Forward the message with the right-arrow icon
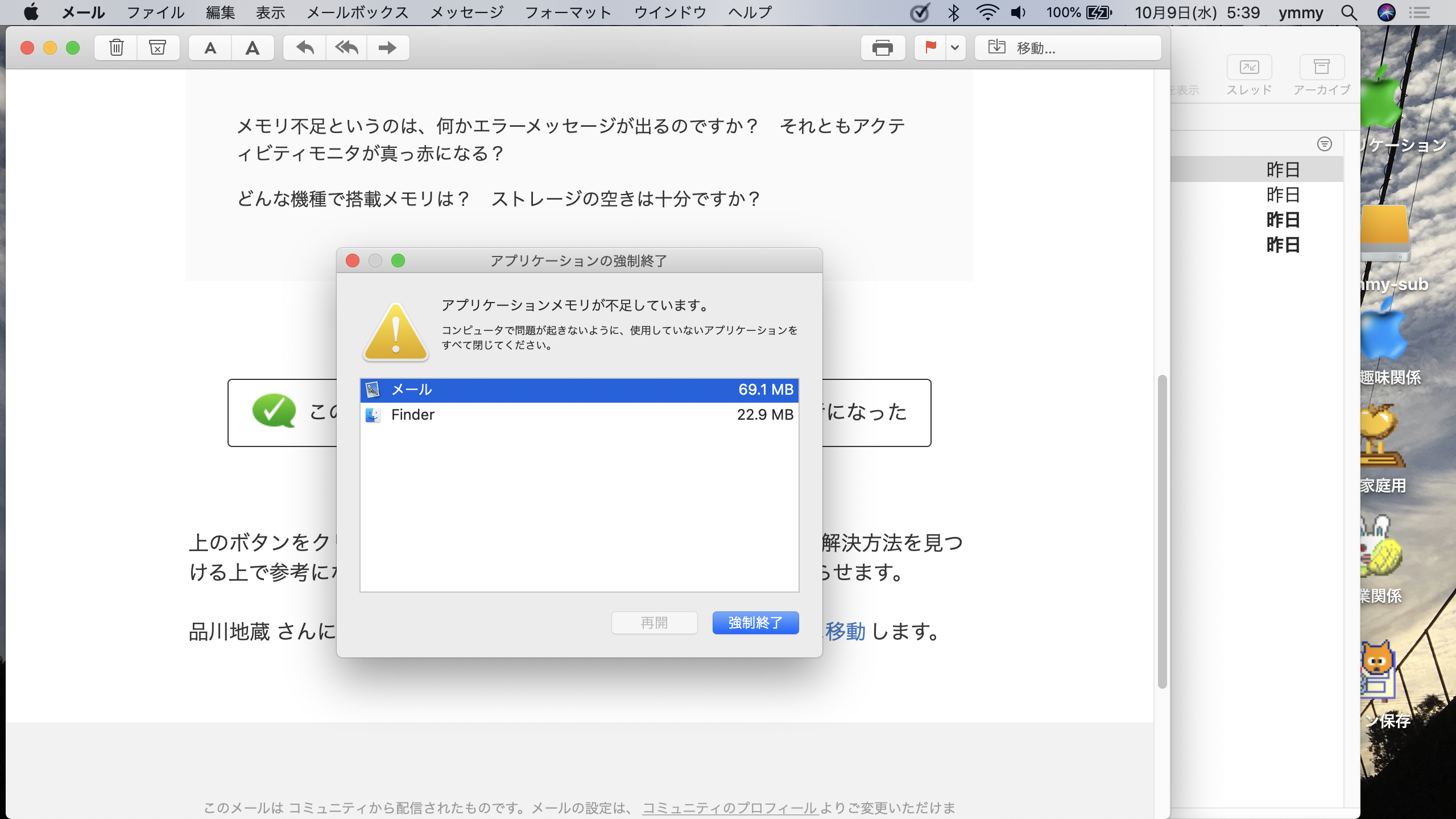Viewport: 1456px width, 819px height. pyautogui.click(x=387, y=48)
